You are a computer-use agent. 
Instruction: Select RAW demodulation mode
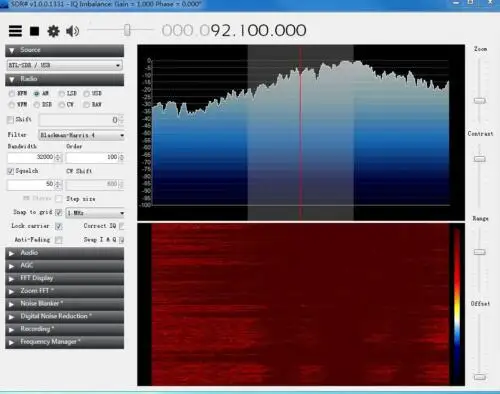[86, 105]
